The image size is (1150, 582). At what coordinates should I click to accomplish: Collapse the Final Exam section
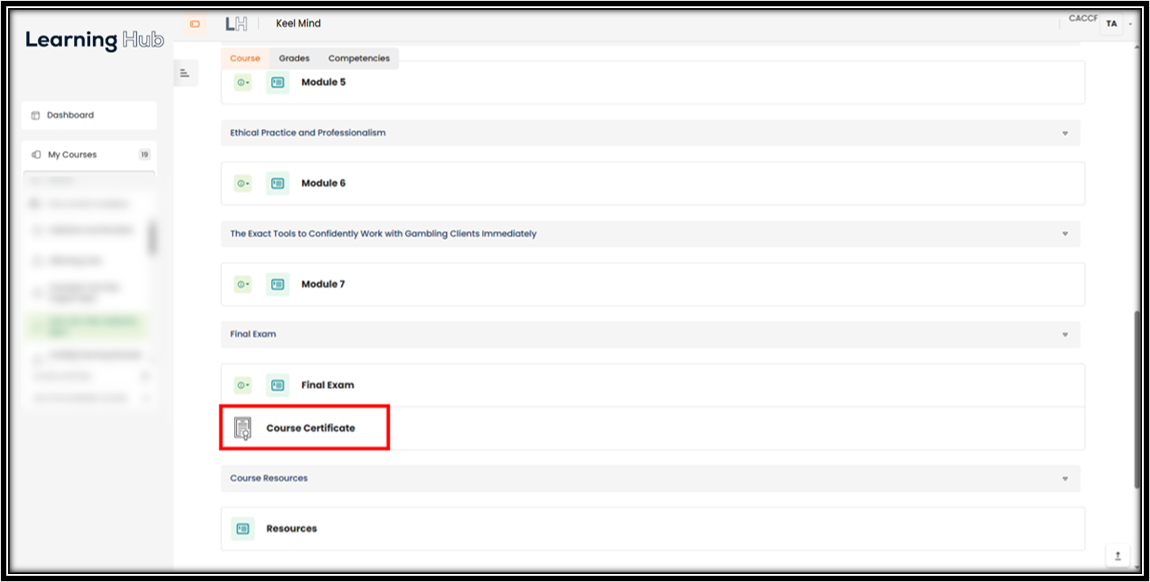tap(1065, 334)
